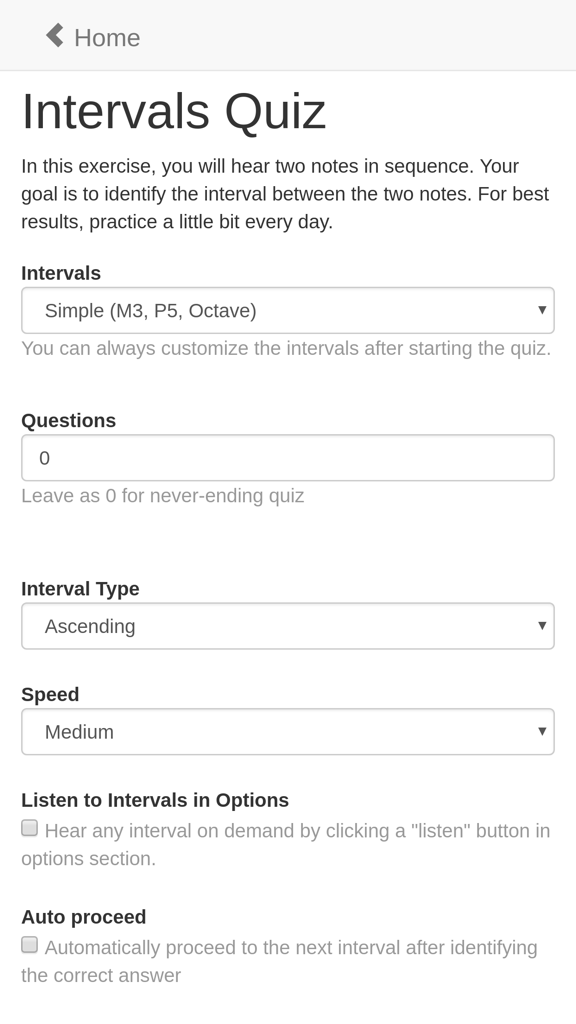This screenshot has width=576, height=1024.
Task: Open the Speed dropdown set to Medium
Action: (x=288, y=731)
